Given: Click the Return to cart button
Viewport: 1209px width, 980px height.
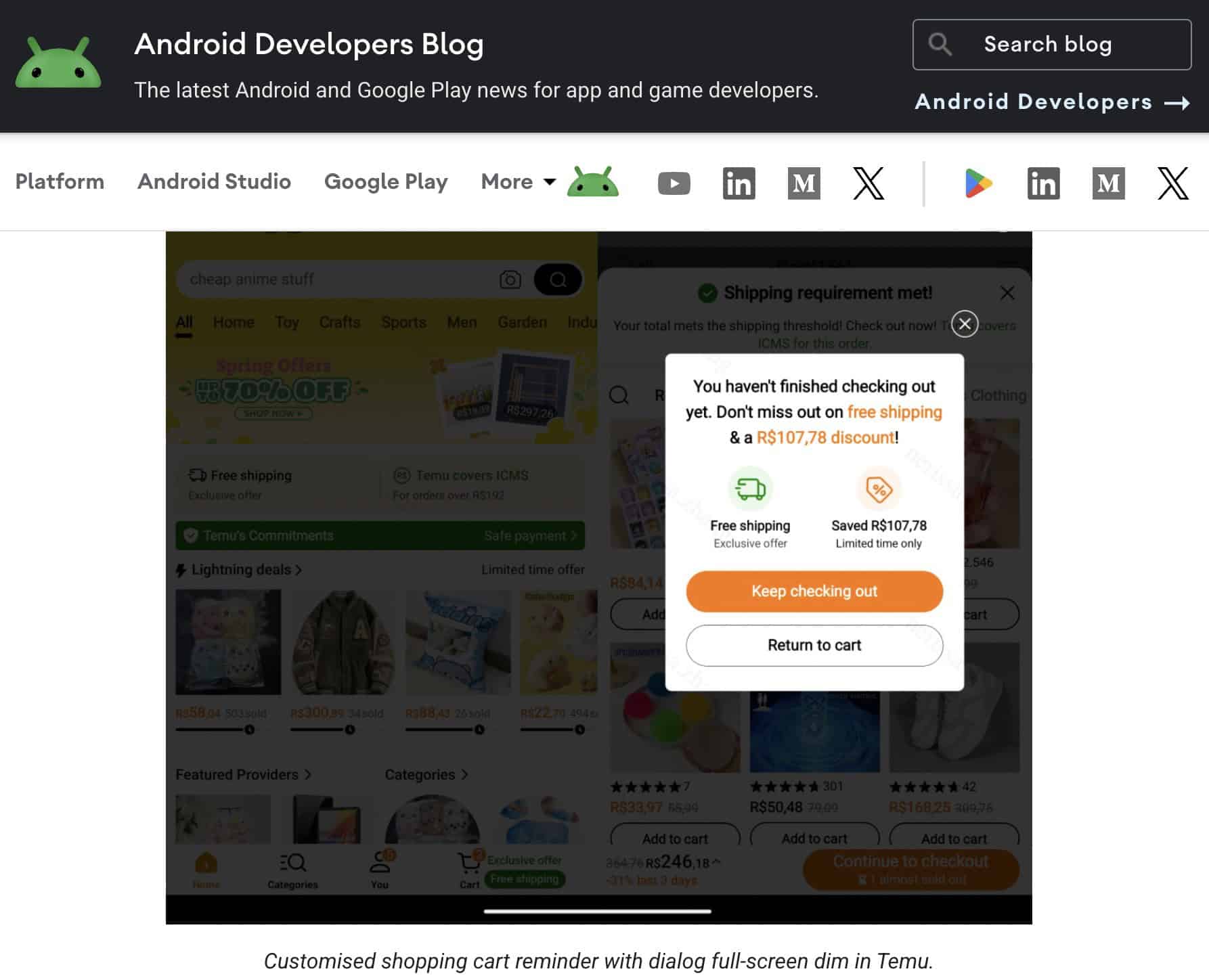Looking at the screenshot, I should (814, 645).
